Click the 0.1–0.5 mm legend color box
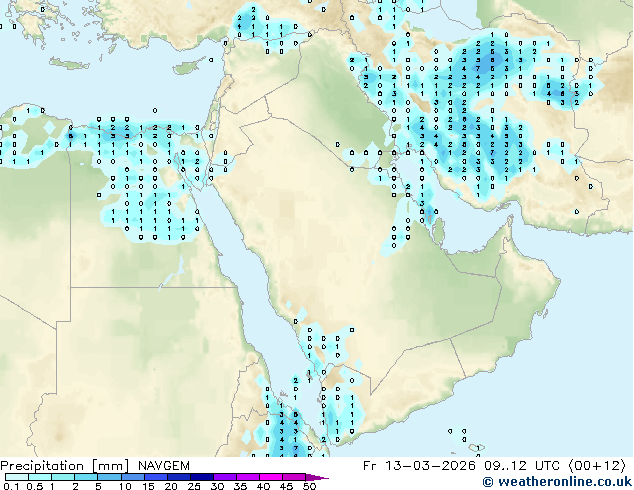The height and width of the screenshot is (490, 634). coord(17,477)
